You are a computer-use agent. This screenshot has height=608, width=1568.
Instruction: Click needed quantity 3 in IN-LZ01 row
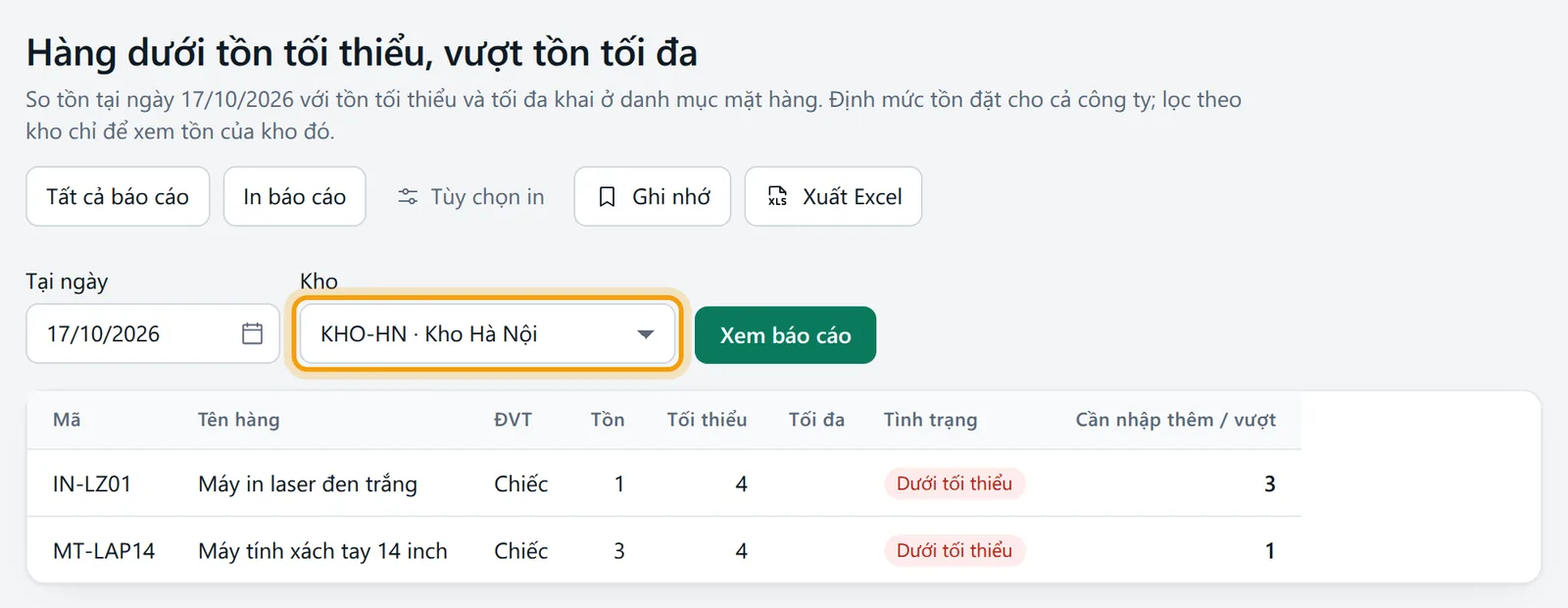point(1270,483)
